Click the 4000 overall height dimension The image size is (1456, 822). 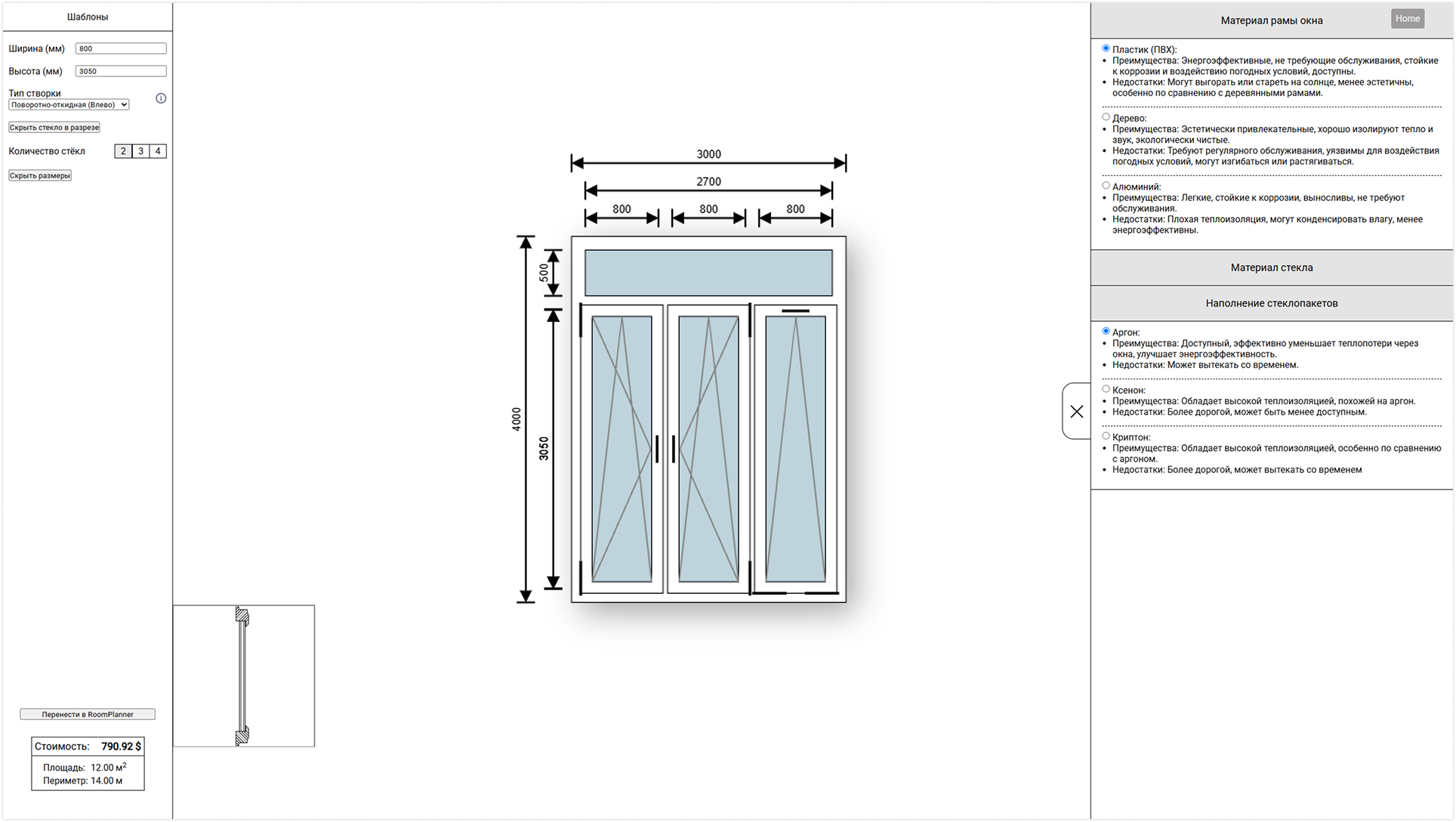pos(517,419)
